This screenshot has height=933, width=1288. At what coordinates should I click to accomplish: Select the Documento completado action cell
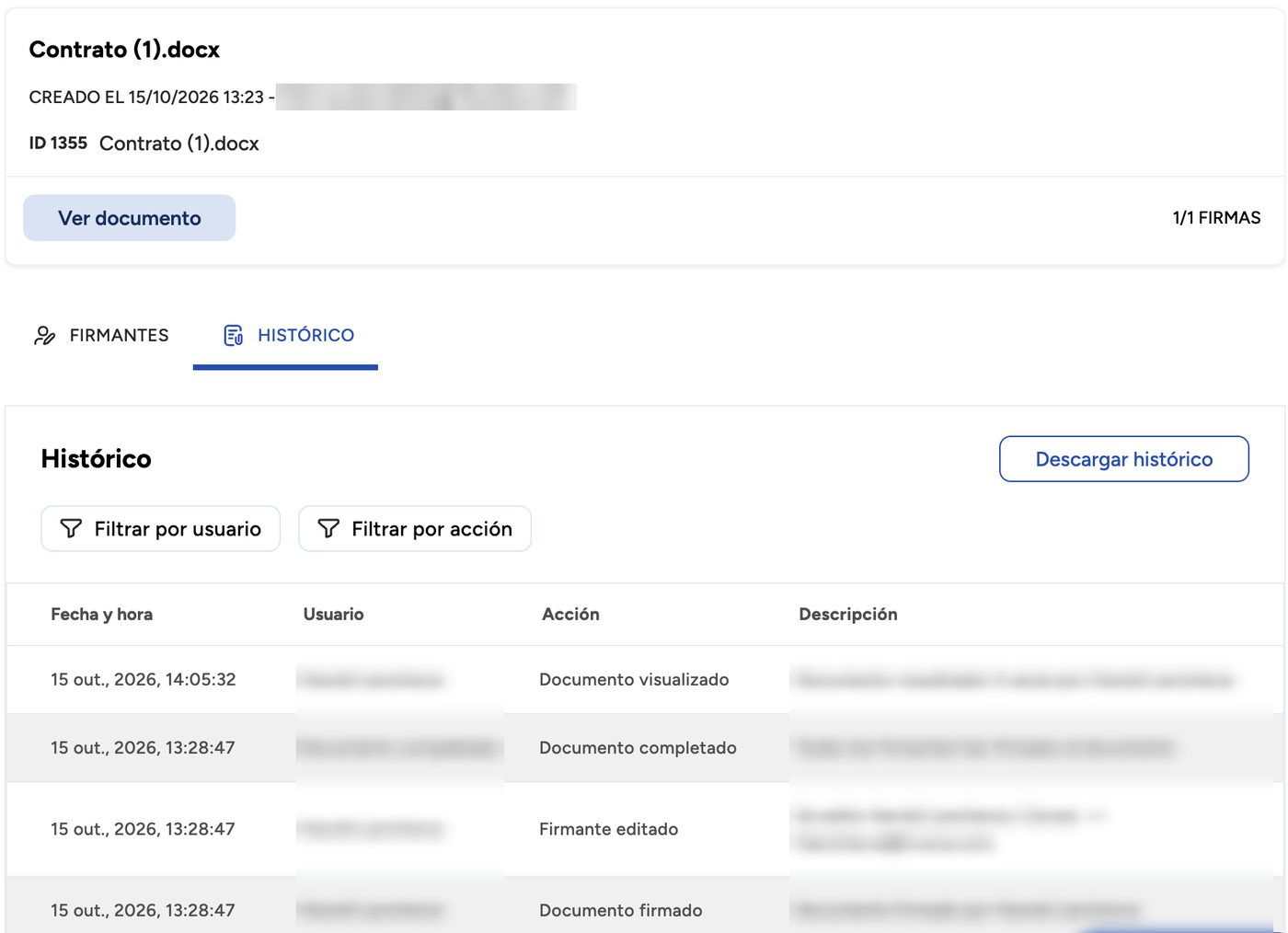pyautogui.click(x=638, y=748)
